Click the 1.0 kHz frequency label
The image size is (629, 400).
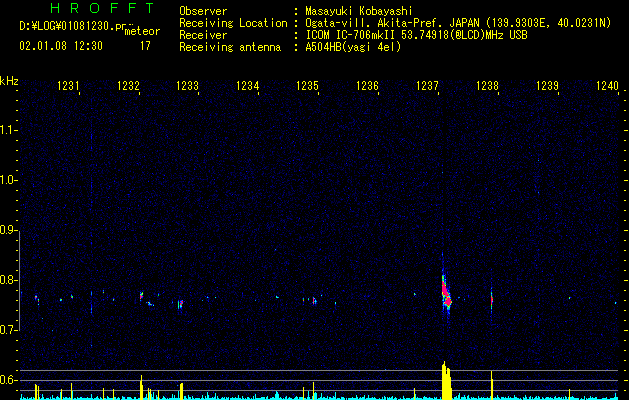8,180
